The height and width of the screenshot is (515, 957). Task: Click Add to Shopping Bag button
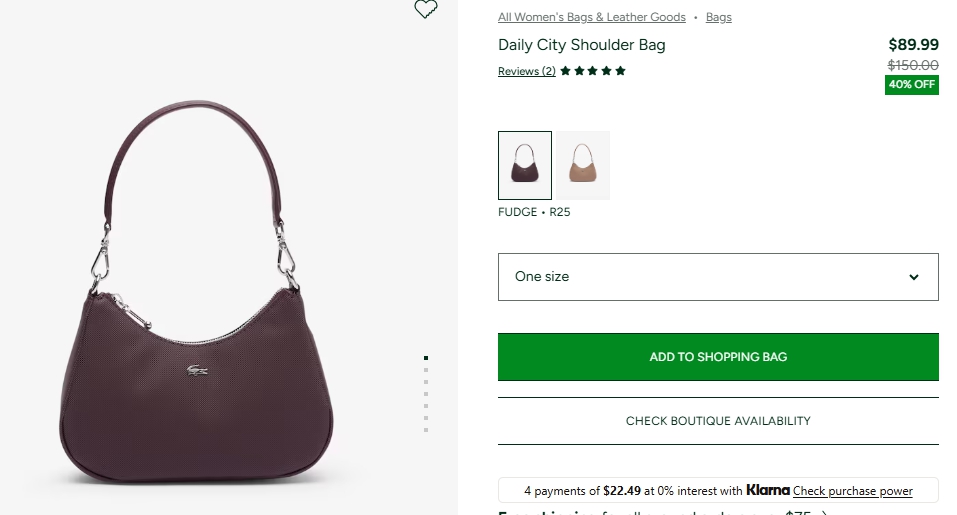(x=717, y=357)
